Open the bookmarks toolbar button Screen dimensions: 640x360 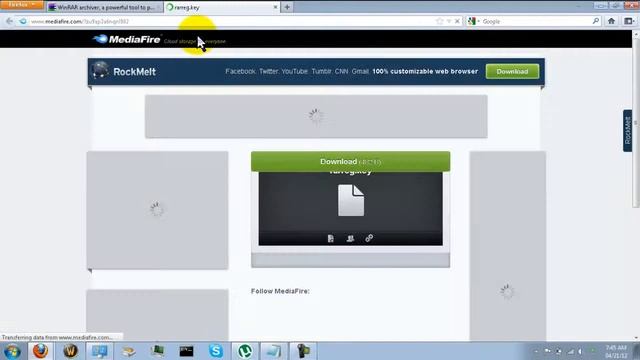629,21
